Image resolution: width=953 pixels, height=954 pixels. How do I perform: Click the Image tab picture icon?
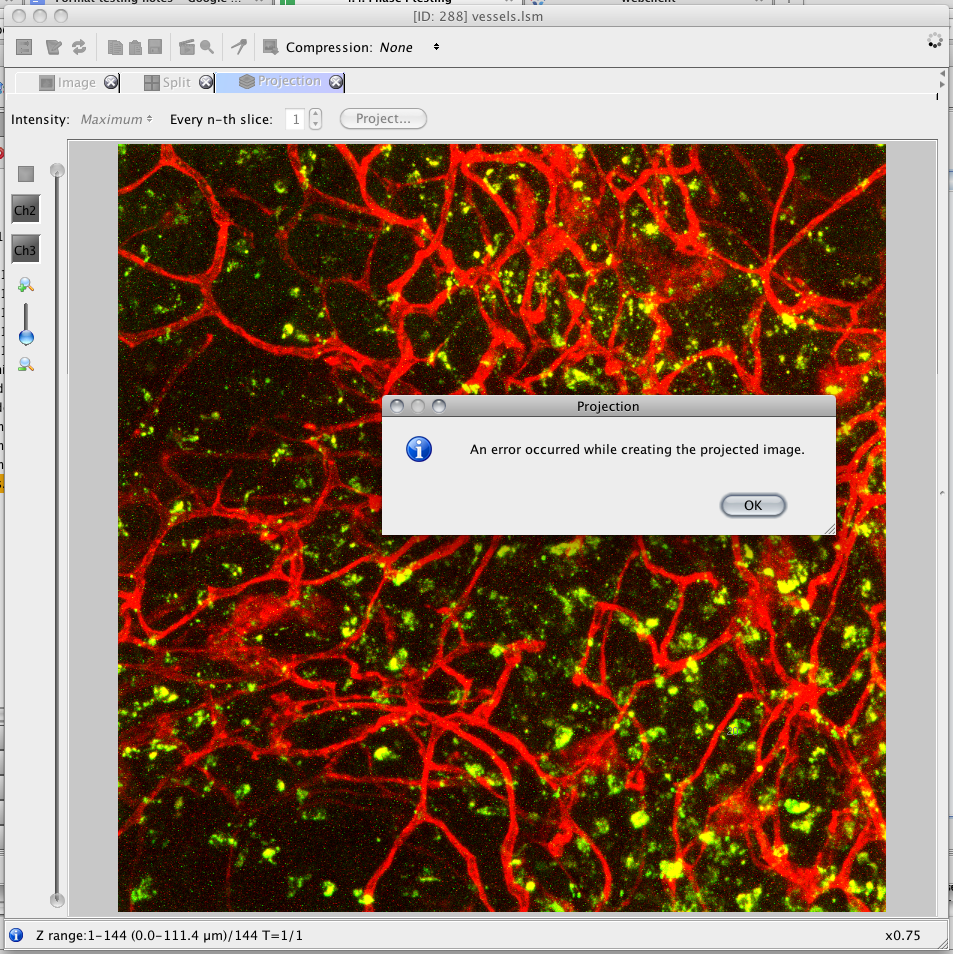coord(47,83)
